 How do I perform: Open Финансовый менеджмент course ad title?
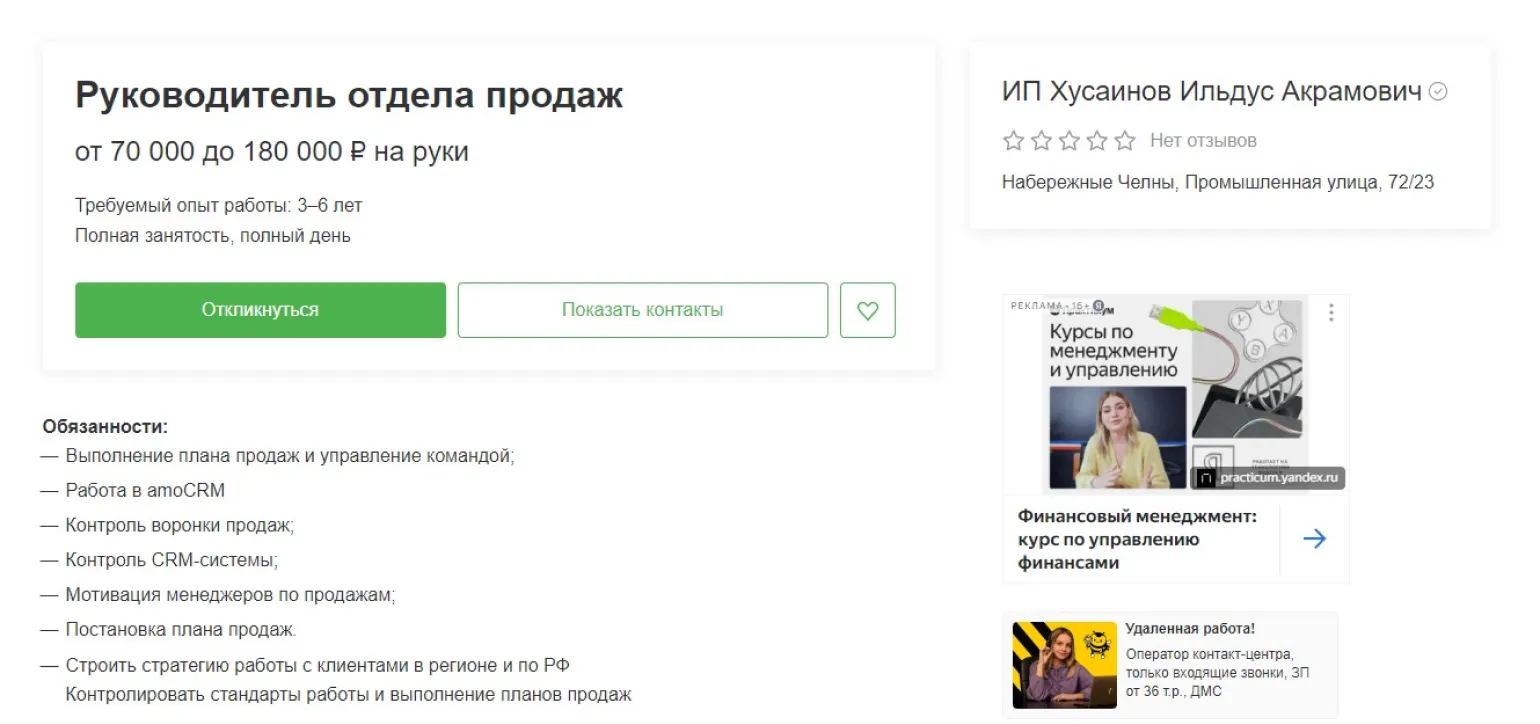click(1137, 539)
